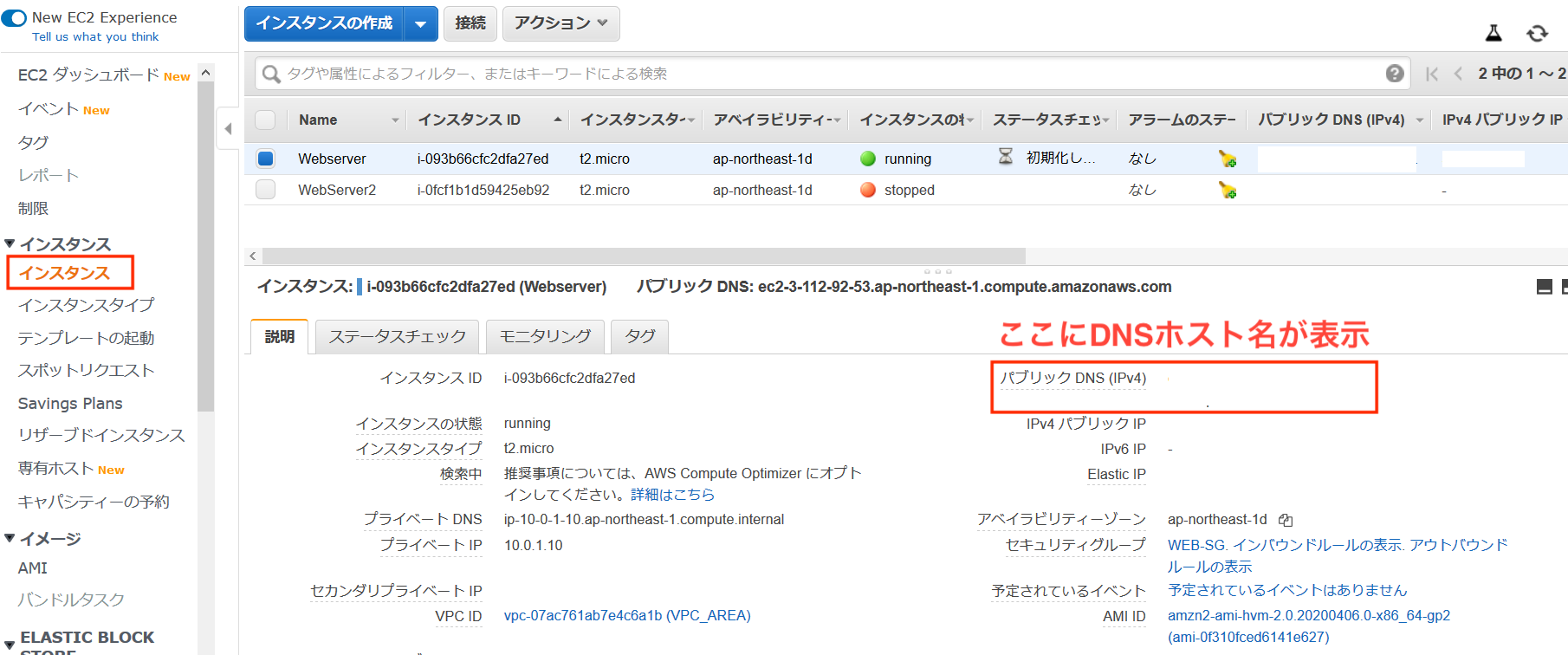The height and width of the screenshot is (655, 1568).
Task: Toggle the New EC2 Experience switch
Action: coord(15,17)
